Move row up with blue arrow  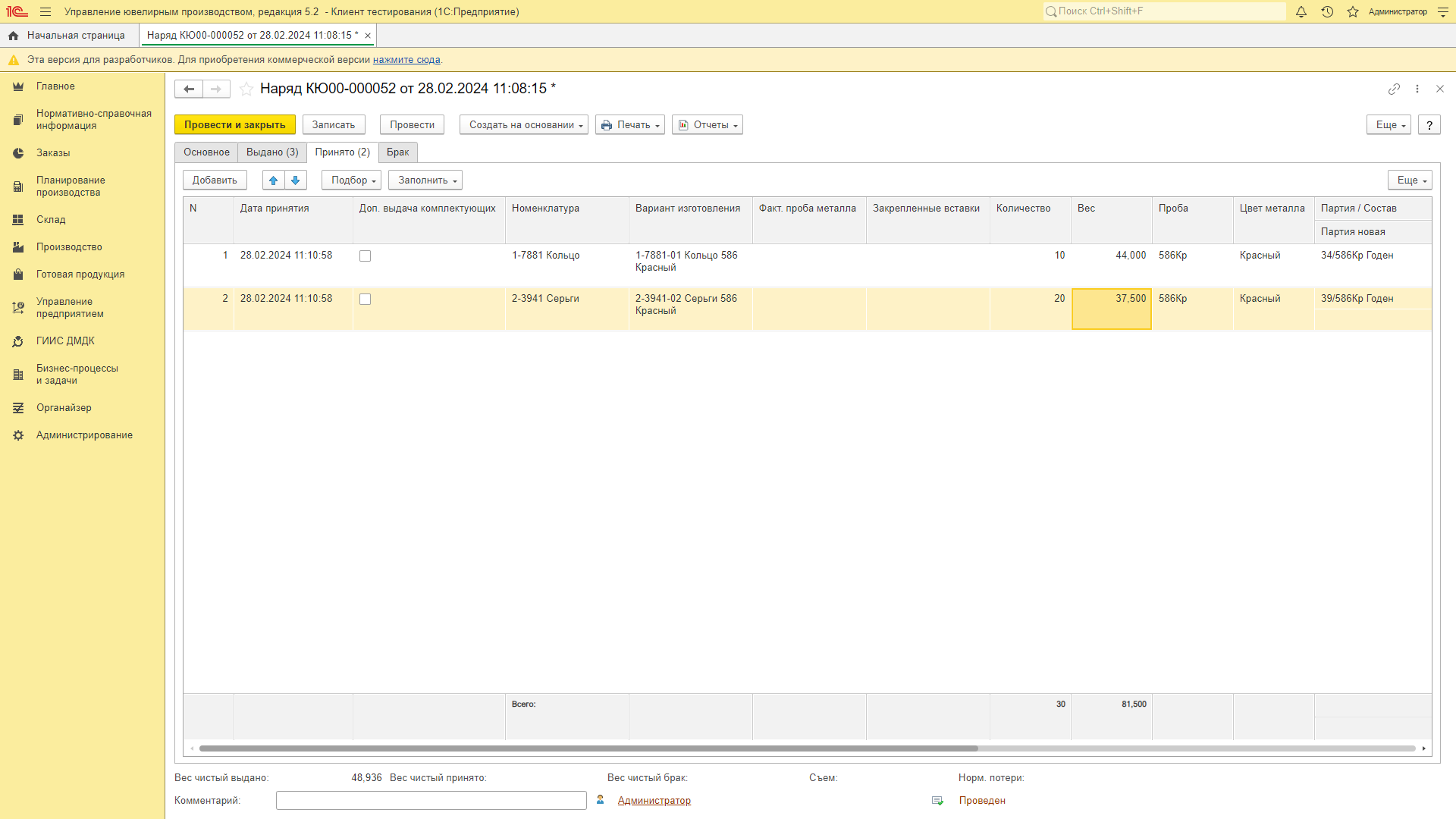(274, 180)
